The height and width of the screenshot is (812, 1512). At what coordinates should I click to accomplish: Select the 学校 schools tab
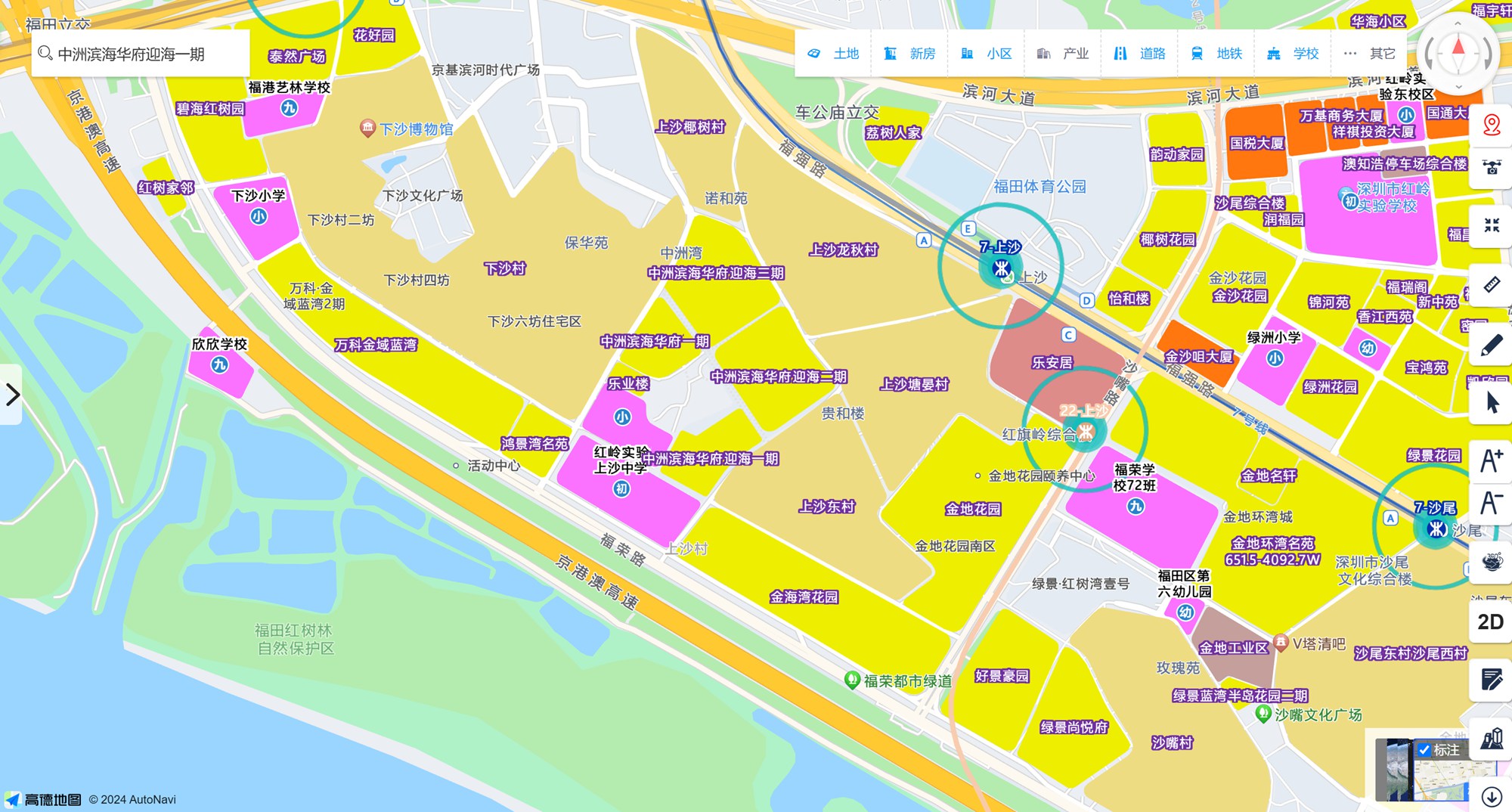[1293, 54]
